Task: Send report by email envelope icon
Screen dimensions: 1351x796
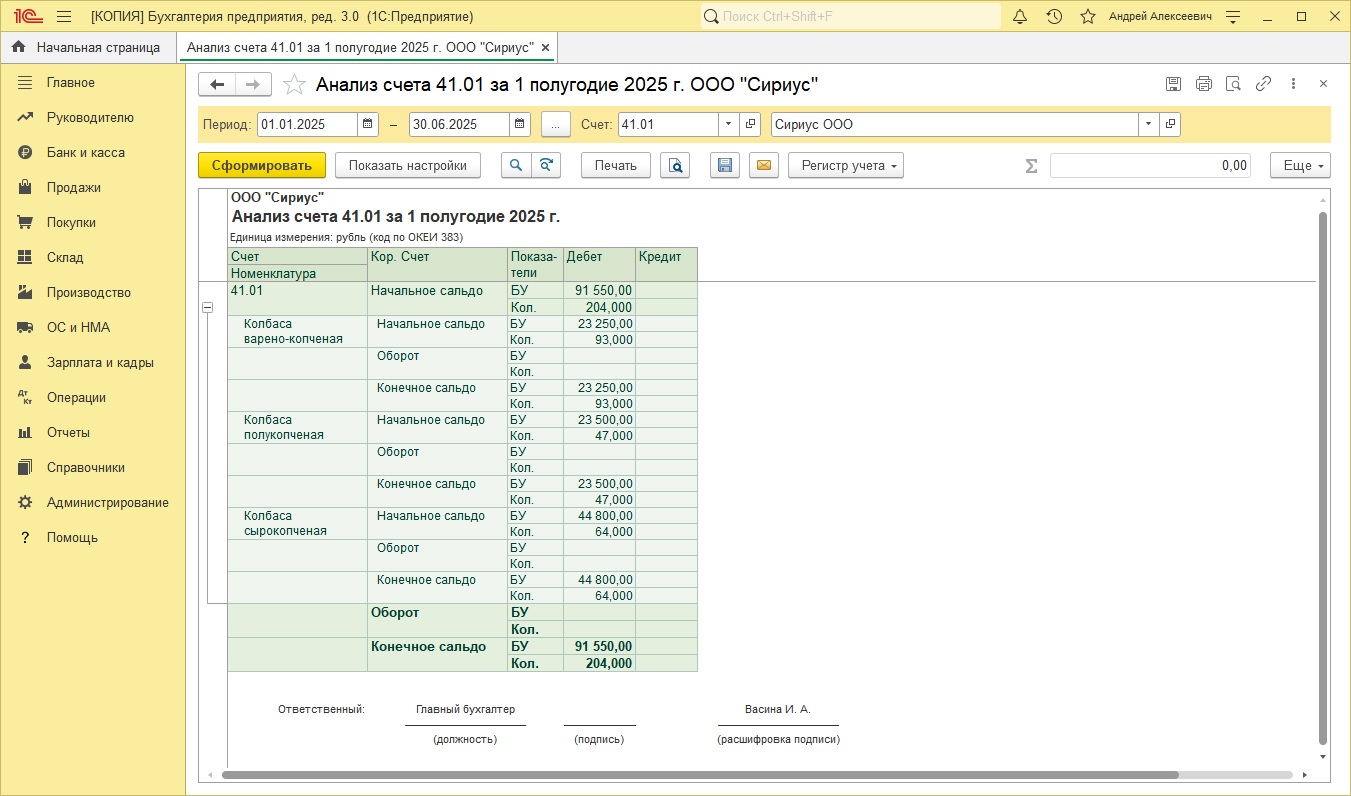Action: click(x=764, y=166)
